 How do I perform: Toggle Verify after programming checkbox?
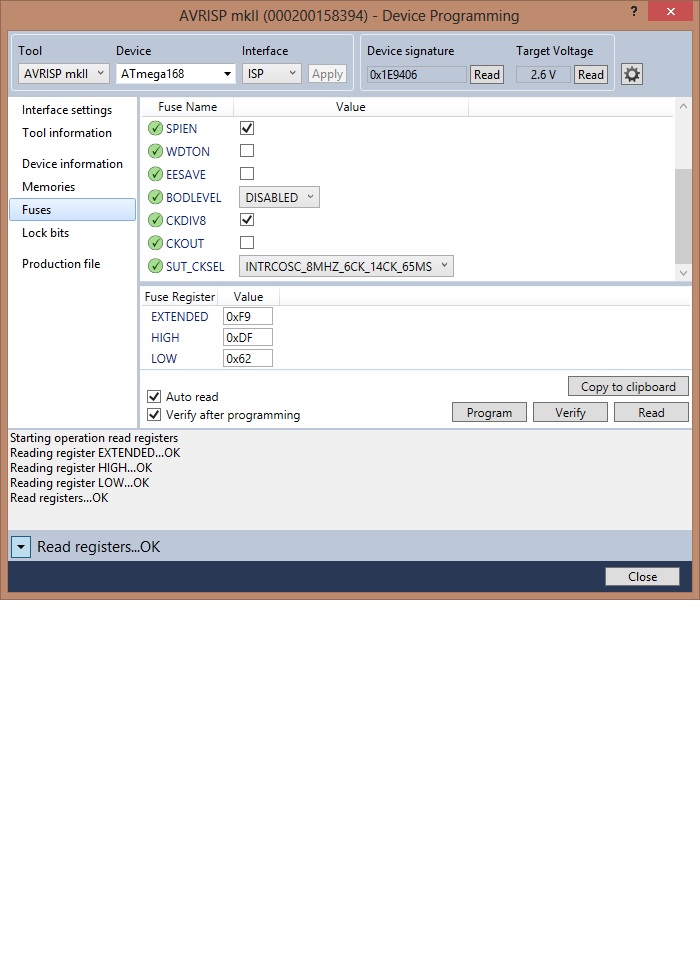click(x=153, y=414)
